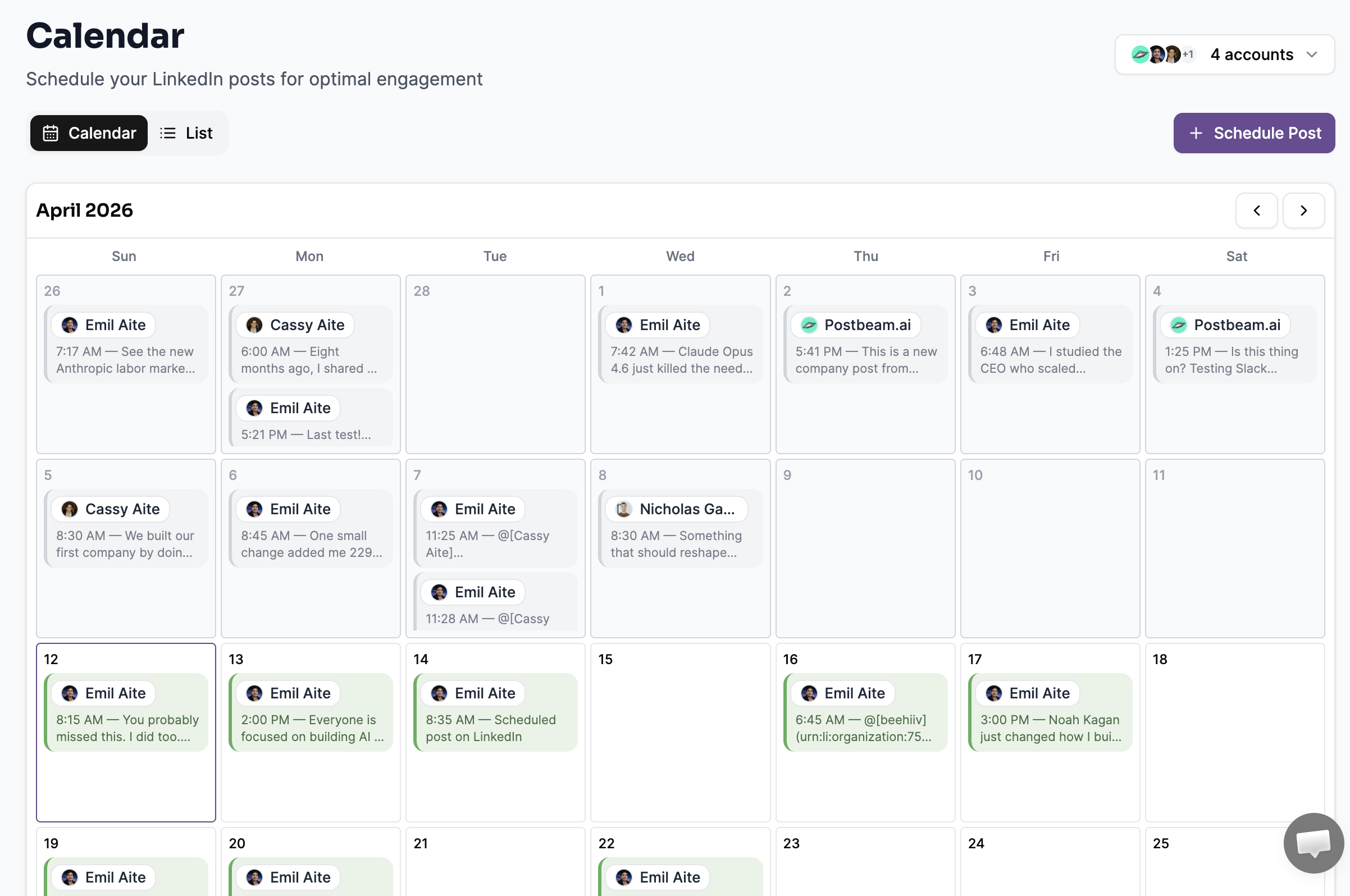The width and height of the screenshot is (1350, 896).
Task: Open the 2:00 PM post on April 13
Action: coord(312,728)
